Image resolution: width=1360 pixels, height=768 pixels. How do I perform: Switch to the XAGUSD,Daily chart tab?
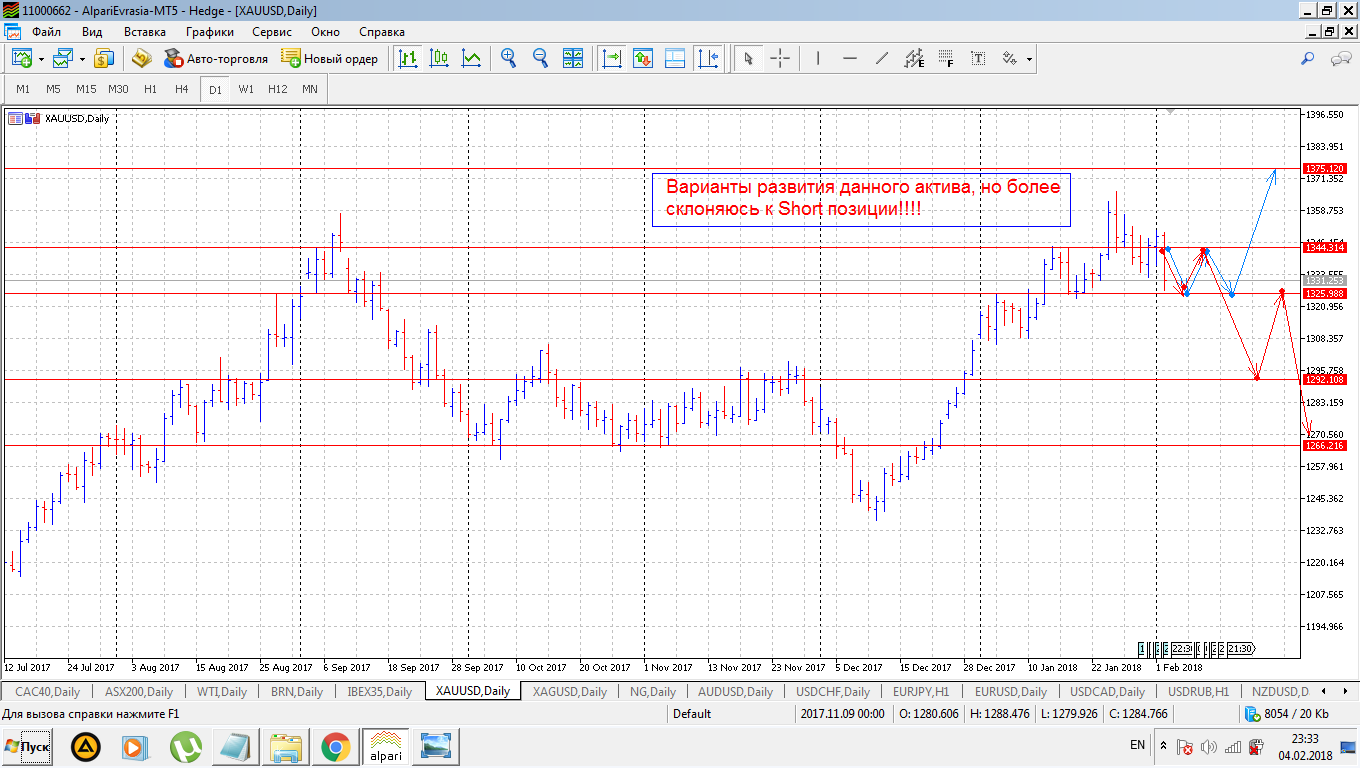(569, 691)
